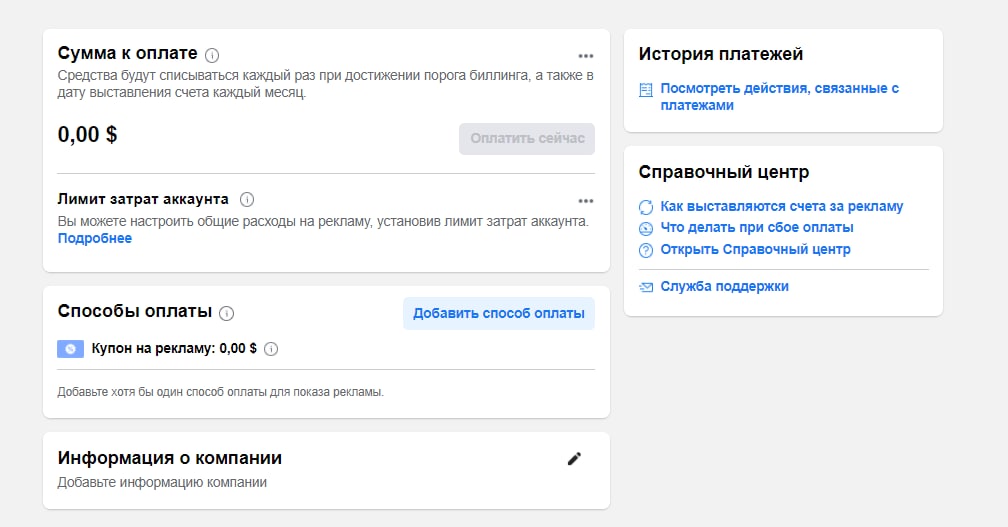Select the 0,00 $ amount due value
This screenshot has height=527, width=1008.
click(87, 134)
